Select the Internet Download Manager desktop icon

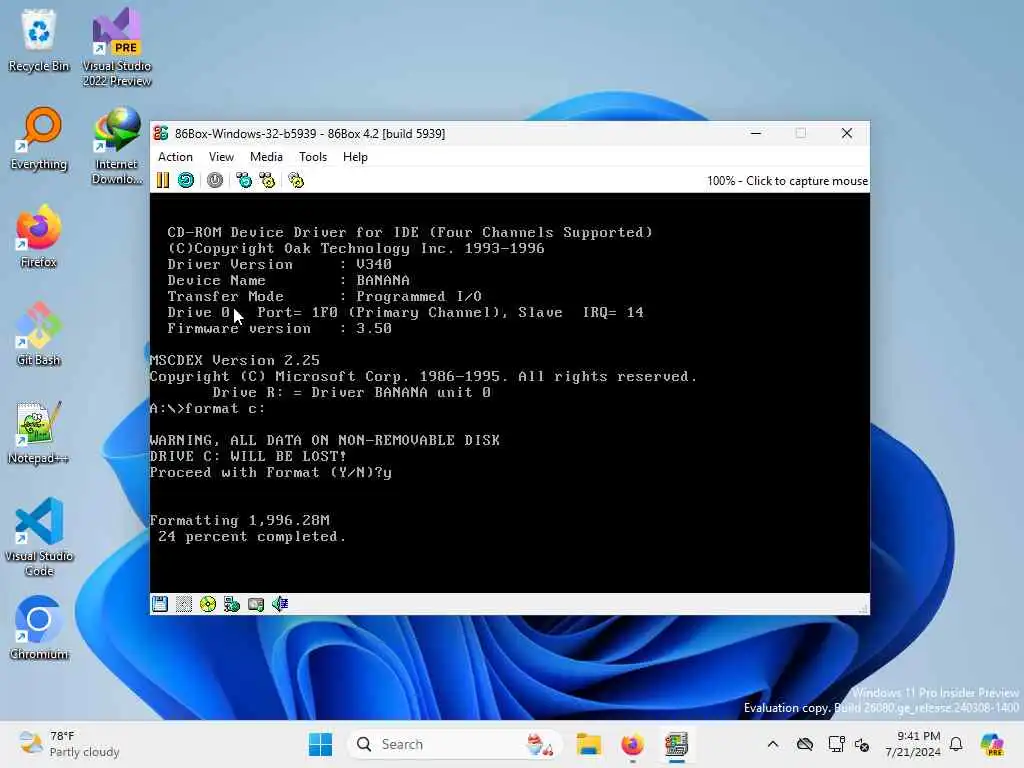[x=117, y=146]
